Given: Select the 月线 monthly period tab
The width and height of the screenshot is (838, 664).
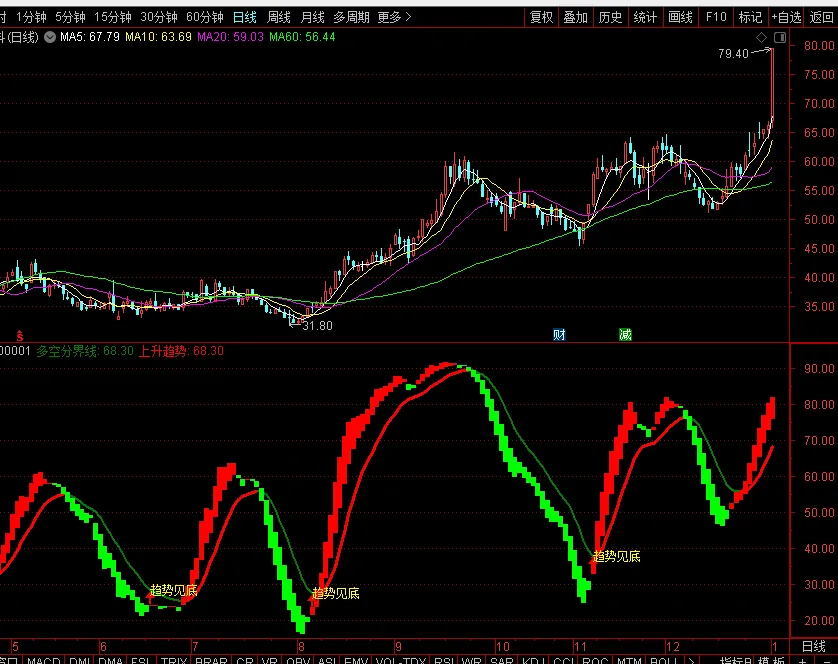Looking at the screenshot, I should click(x=313, y=17).
